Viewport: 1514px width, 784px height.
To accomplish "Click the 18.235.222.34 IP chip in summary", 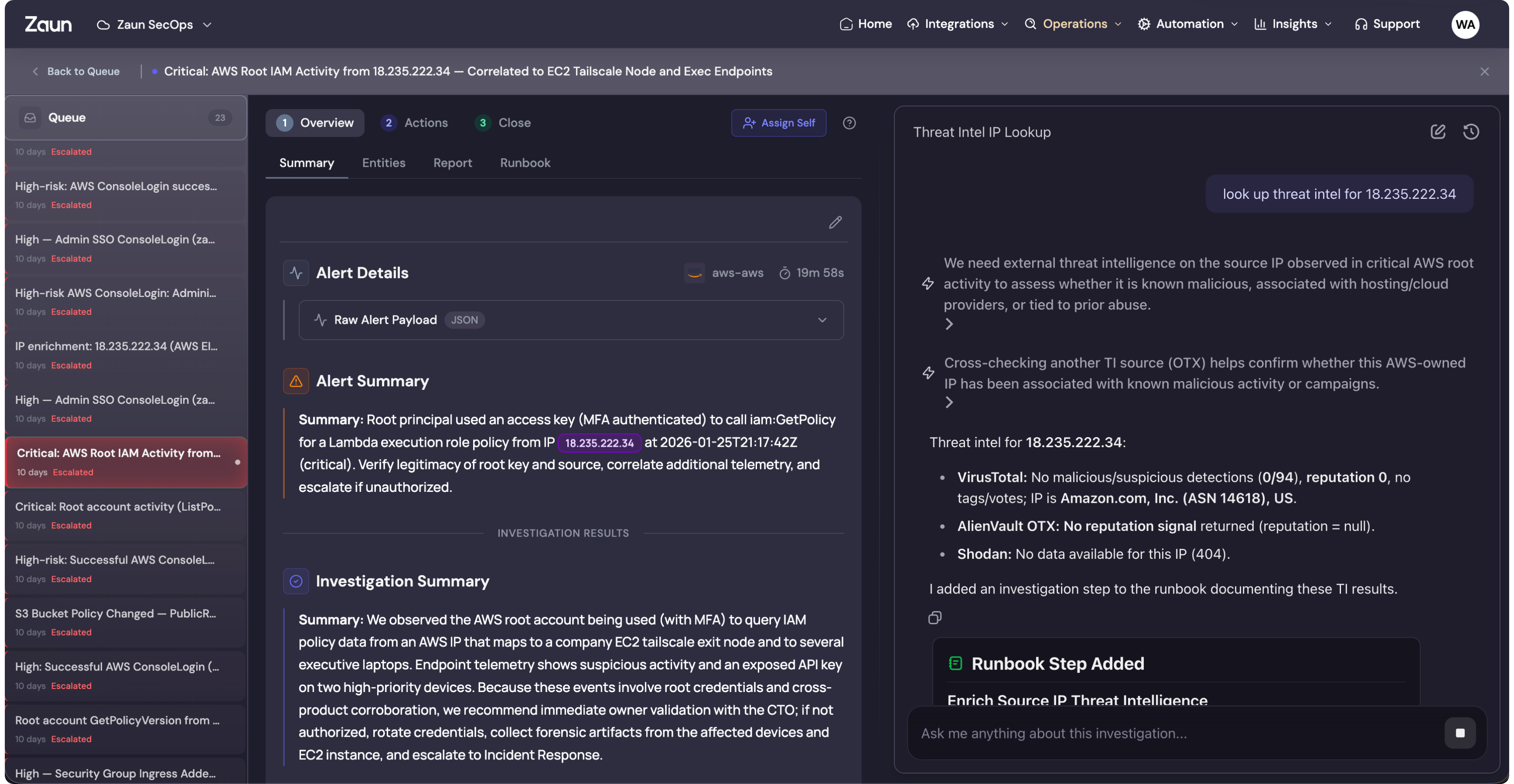I will click(x=599, y=442).
